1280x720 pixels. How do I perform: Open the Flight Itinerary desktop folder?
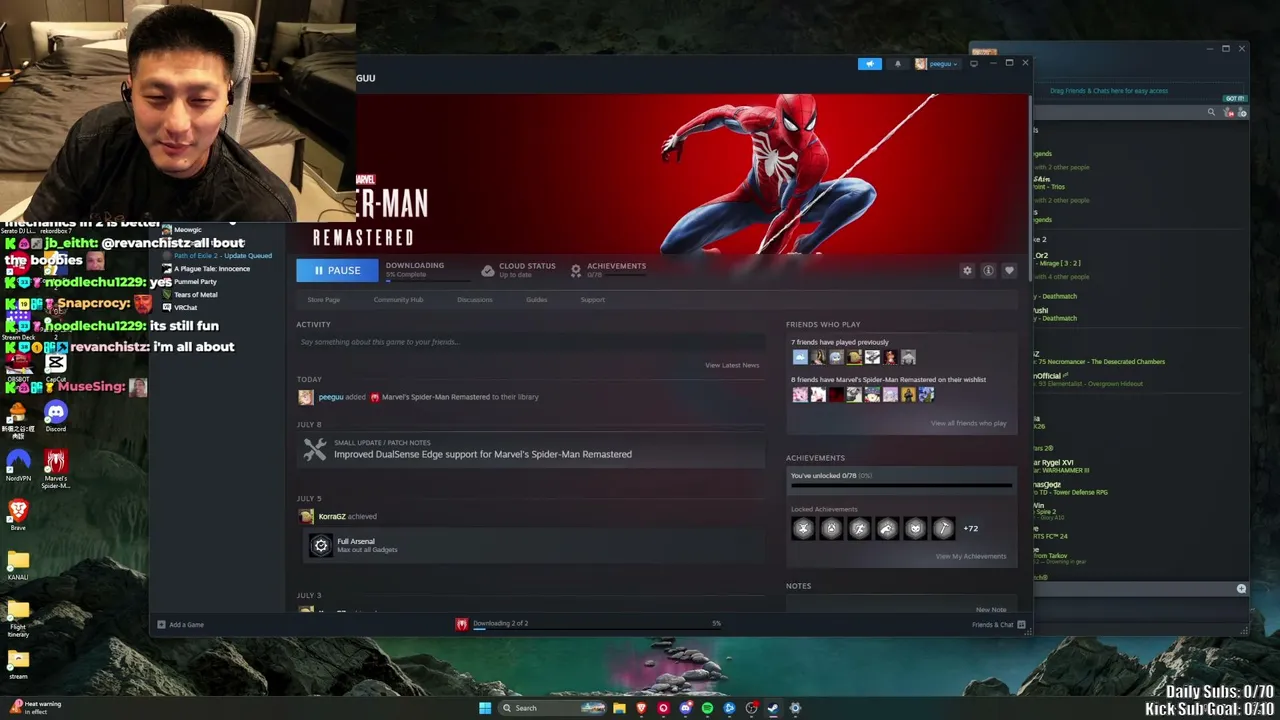pos(18,618)
